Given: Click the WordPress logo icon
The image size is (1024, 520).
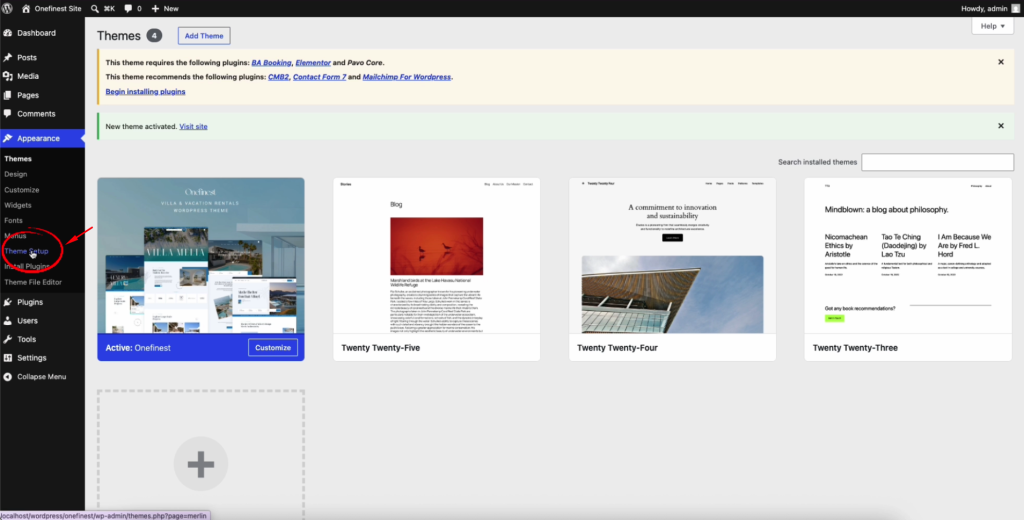Looking at the screenshot, I should click(x=7, y=8).
